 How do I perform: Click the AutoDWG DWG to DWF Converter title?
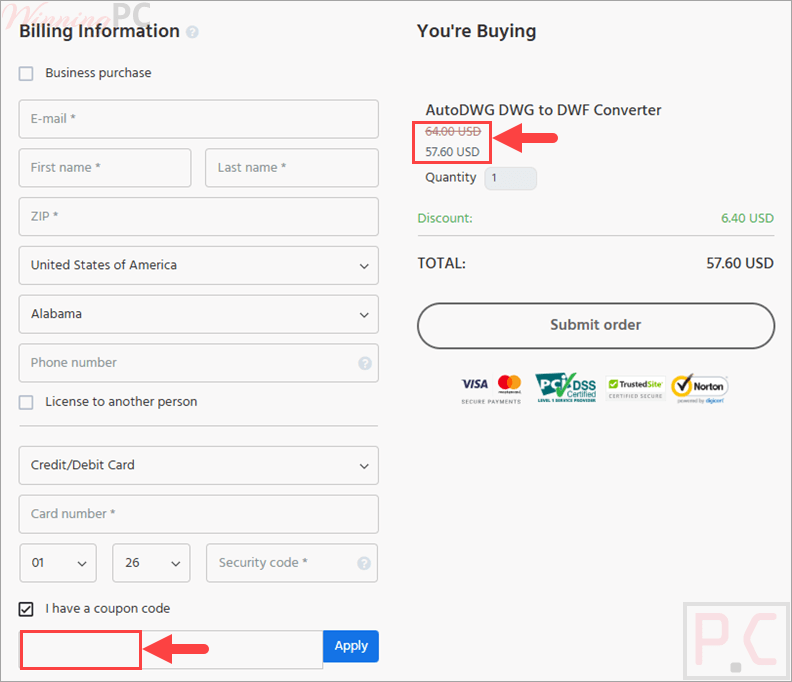543,110
